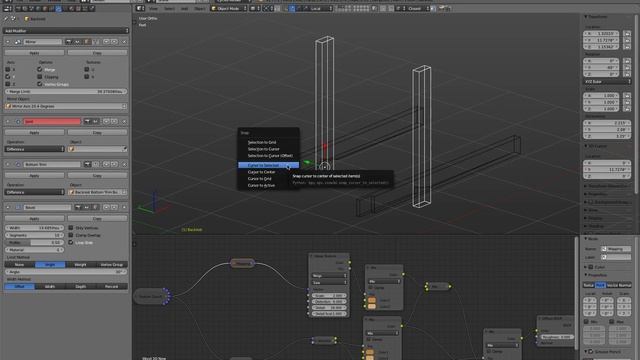
Task: Apply the Mirror modifier
Action: pos(34,53)
